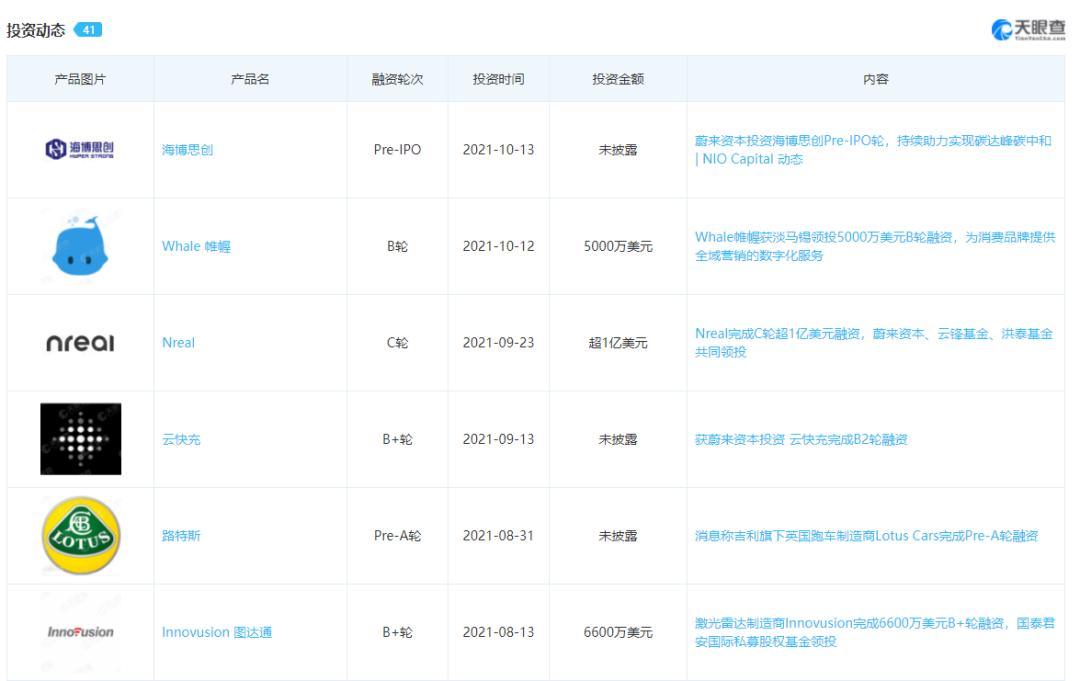
Task: Select the date 2021-08-31
Action: point(499,536)
